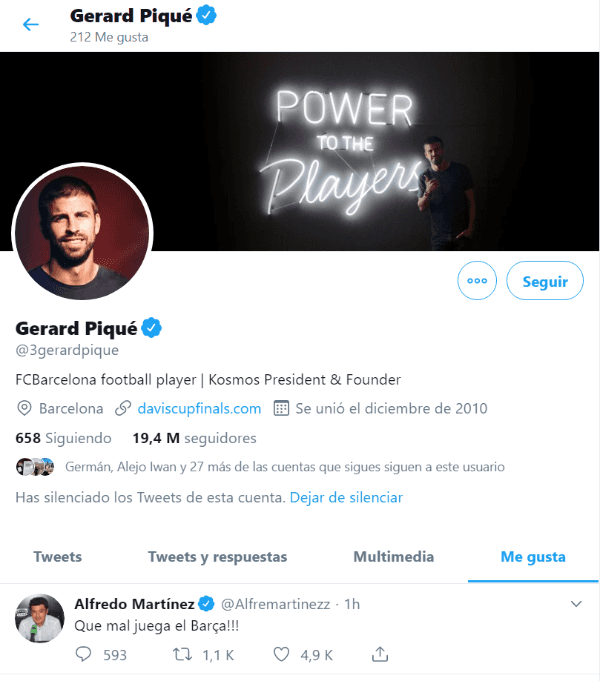The image size is (600, 681).
Task: Click the back arrow icon
Action: (31, 25)
